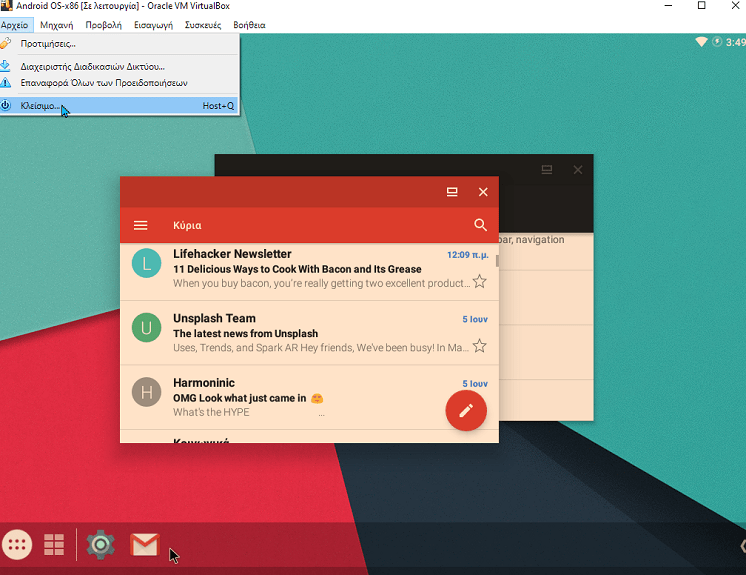Viewport: 746px width, 575px height.
Task: Click the clock showing 3:49
Action: [x=736, y=42]
